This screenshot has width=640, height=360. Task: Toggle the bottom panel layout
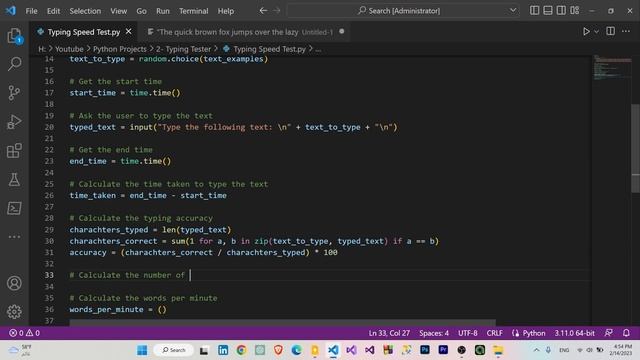548,11
